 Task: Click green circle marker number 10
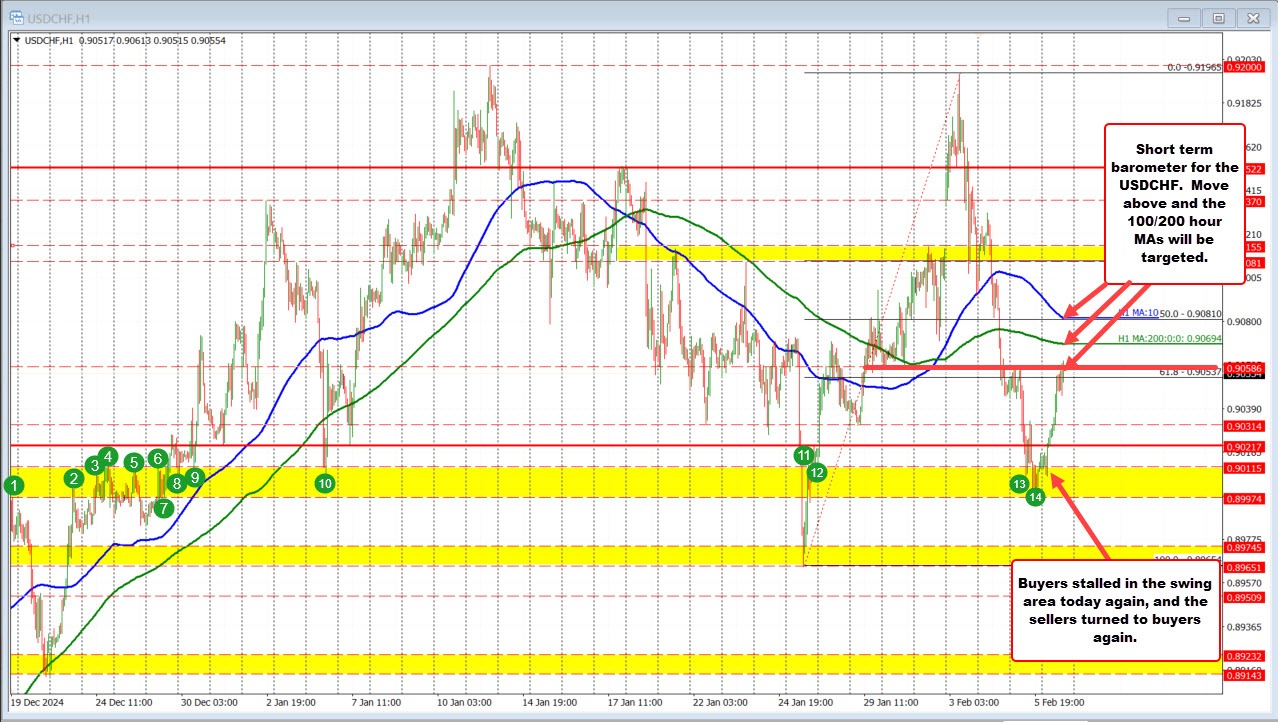pyautogui.click(x=324, y=483)
